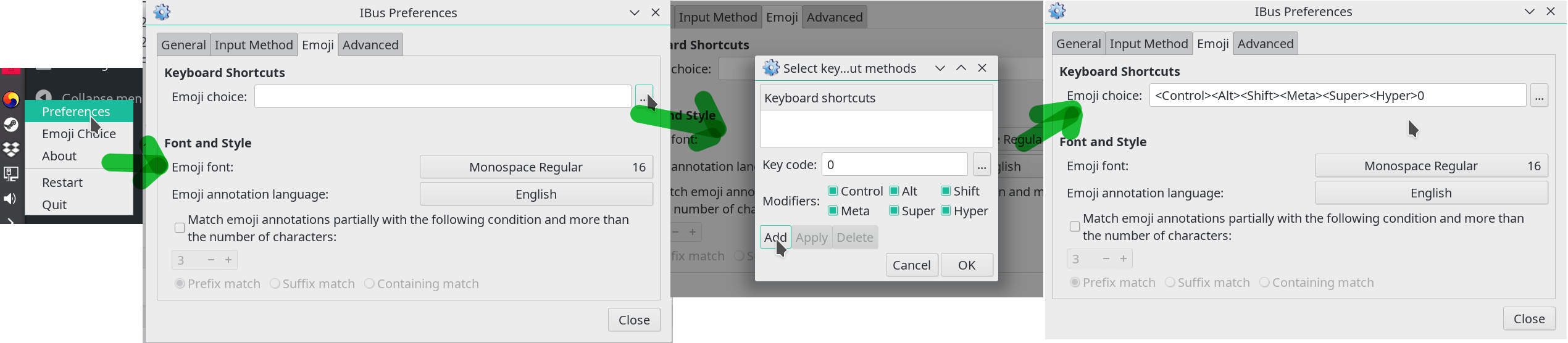Click the Firefox-style browser tray icon
The width and height of the screenshot is (1568, 343).
[x=11, y=100]
